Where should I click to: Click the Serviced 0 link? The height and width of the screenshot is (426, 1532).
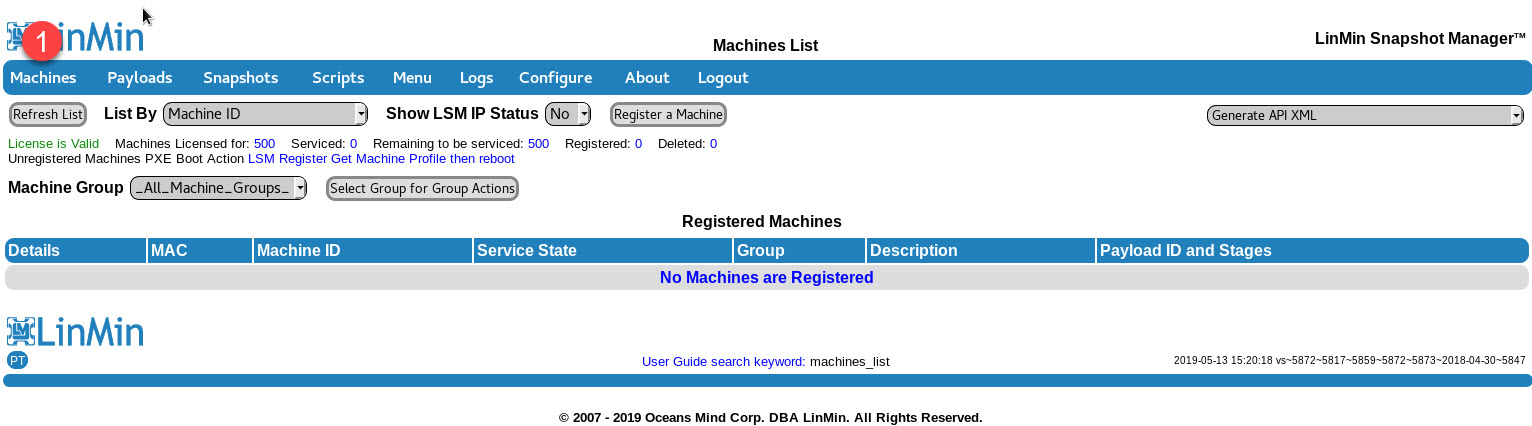(353, 144)
